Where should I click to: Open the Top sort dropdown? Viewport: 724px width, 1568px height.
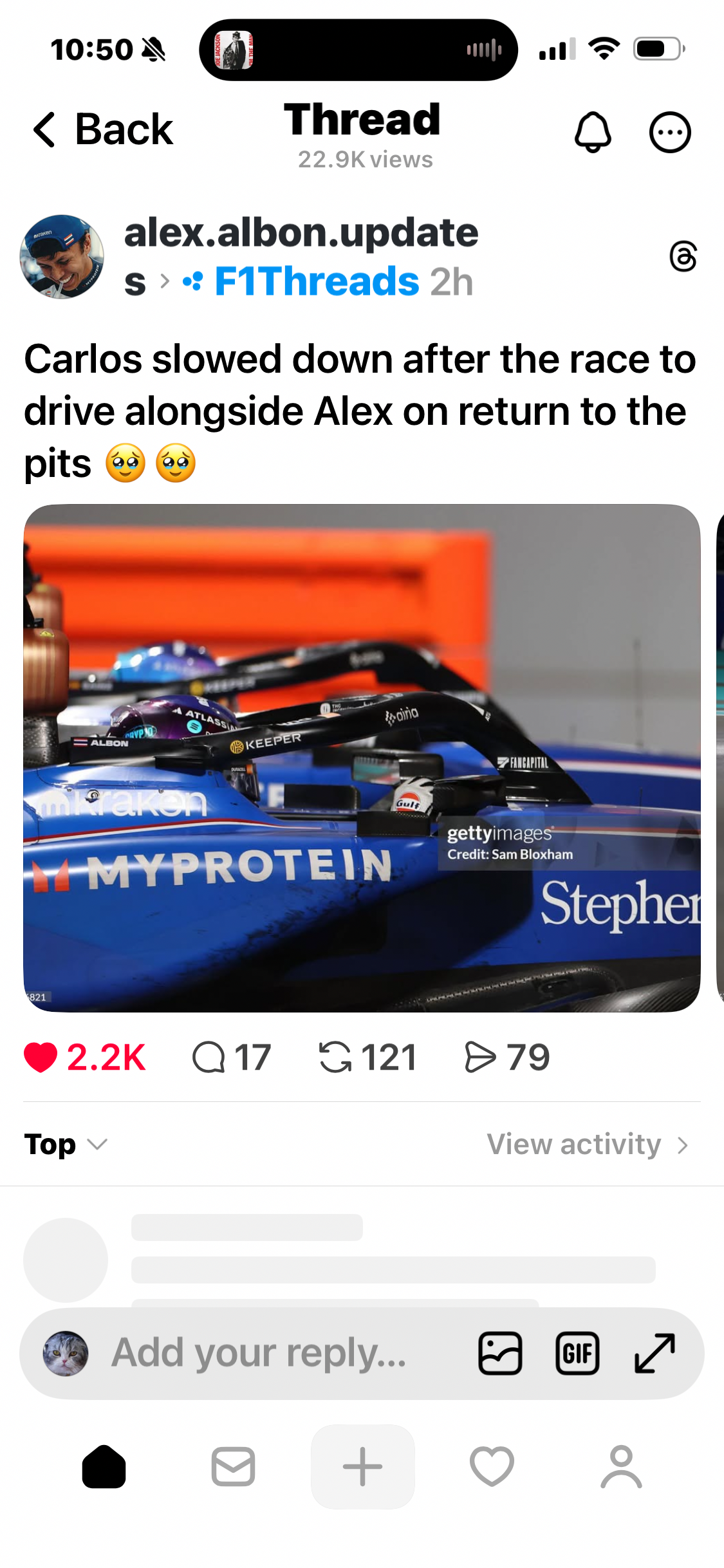point(66,1144)
